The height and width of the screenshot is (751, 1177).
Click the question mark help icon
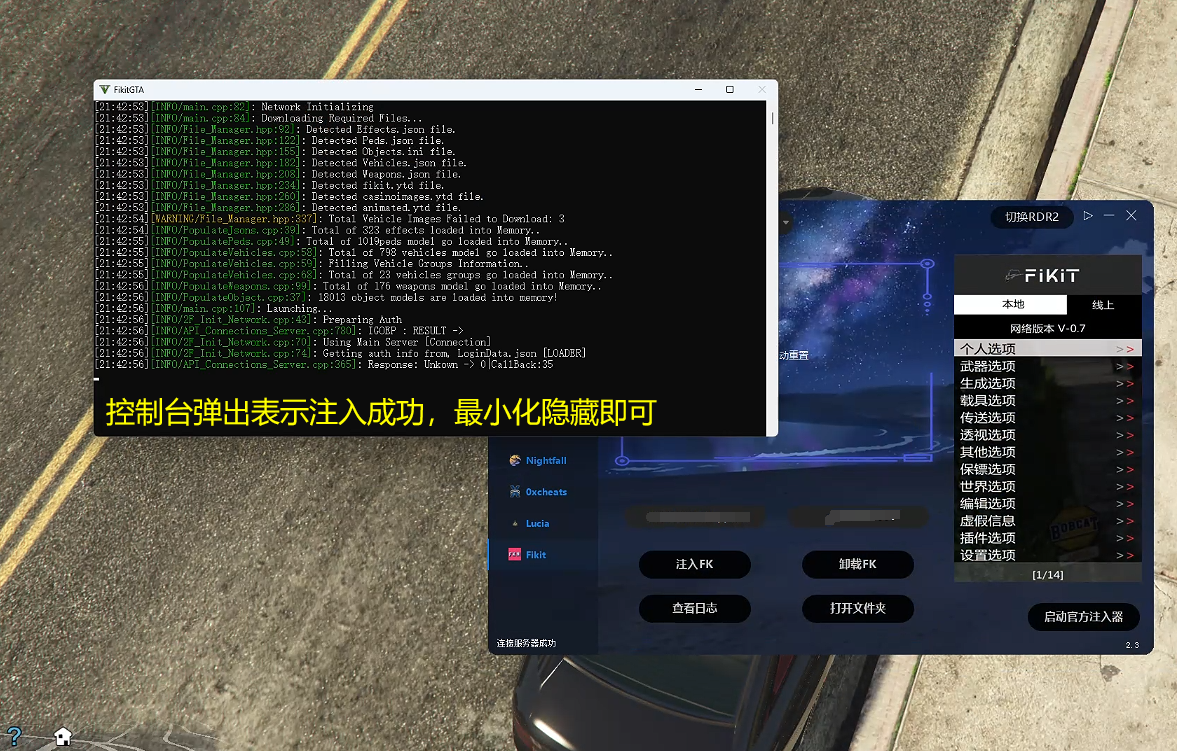click(x=14, y=736)
